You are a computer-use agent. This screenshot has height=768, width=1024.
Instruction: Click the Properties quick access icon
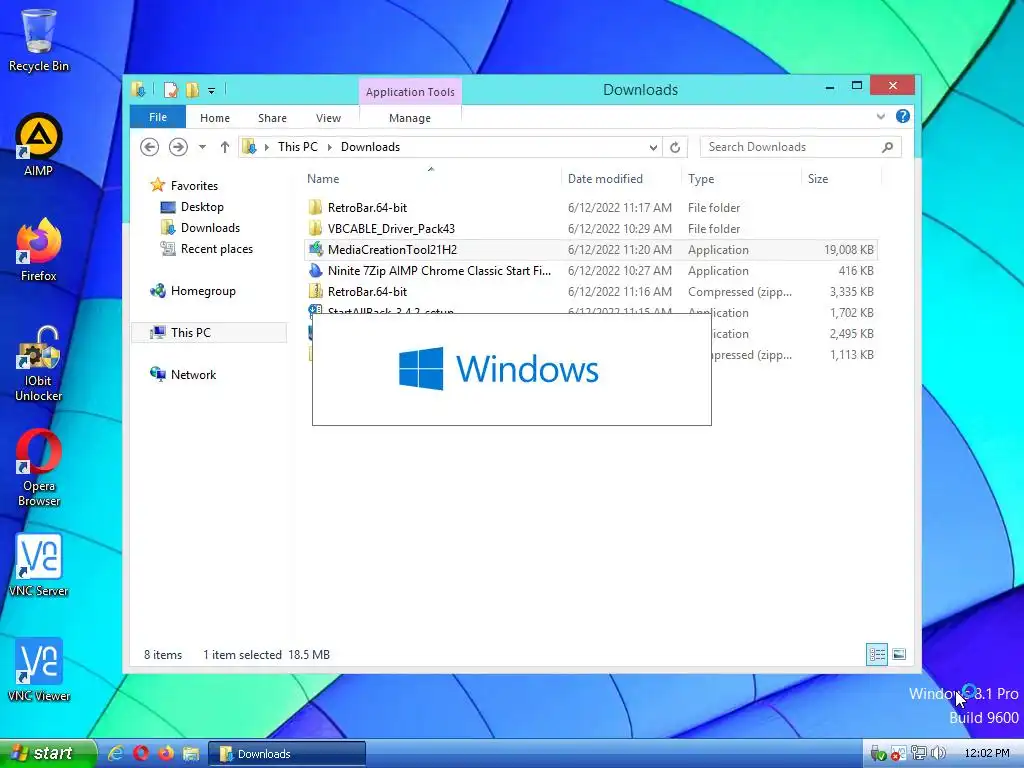click(x=171, y=90)
